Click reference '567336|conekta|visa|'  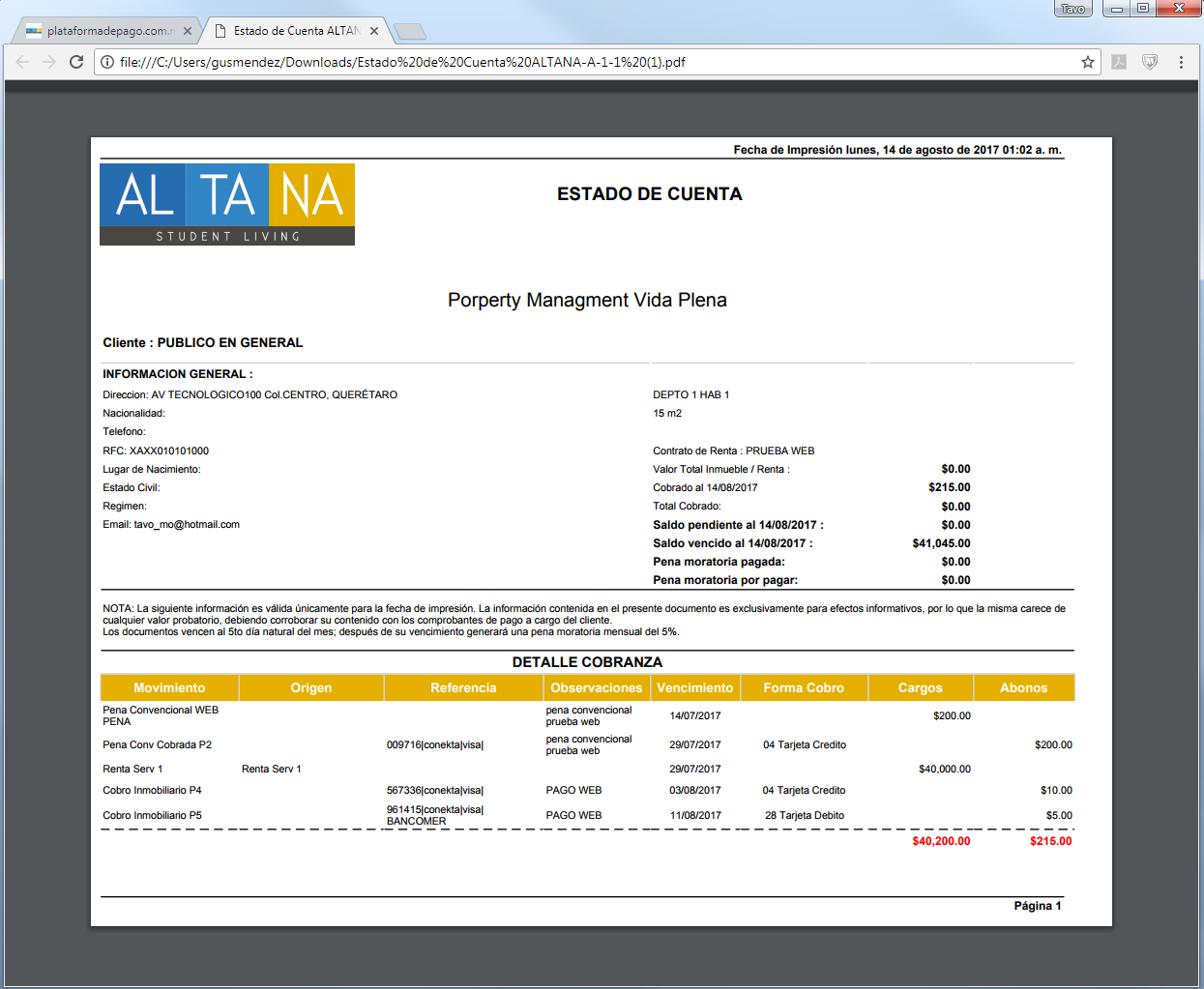pyautogui.click(x=435, y=790)
